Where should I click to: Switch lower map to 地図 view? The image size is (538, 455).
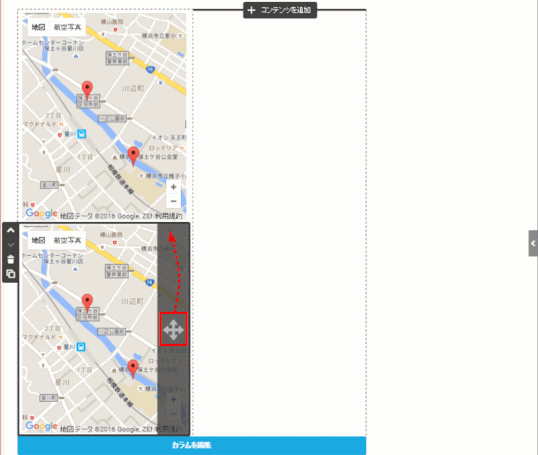[38, 240]
